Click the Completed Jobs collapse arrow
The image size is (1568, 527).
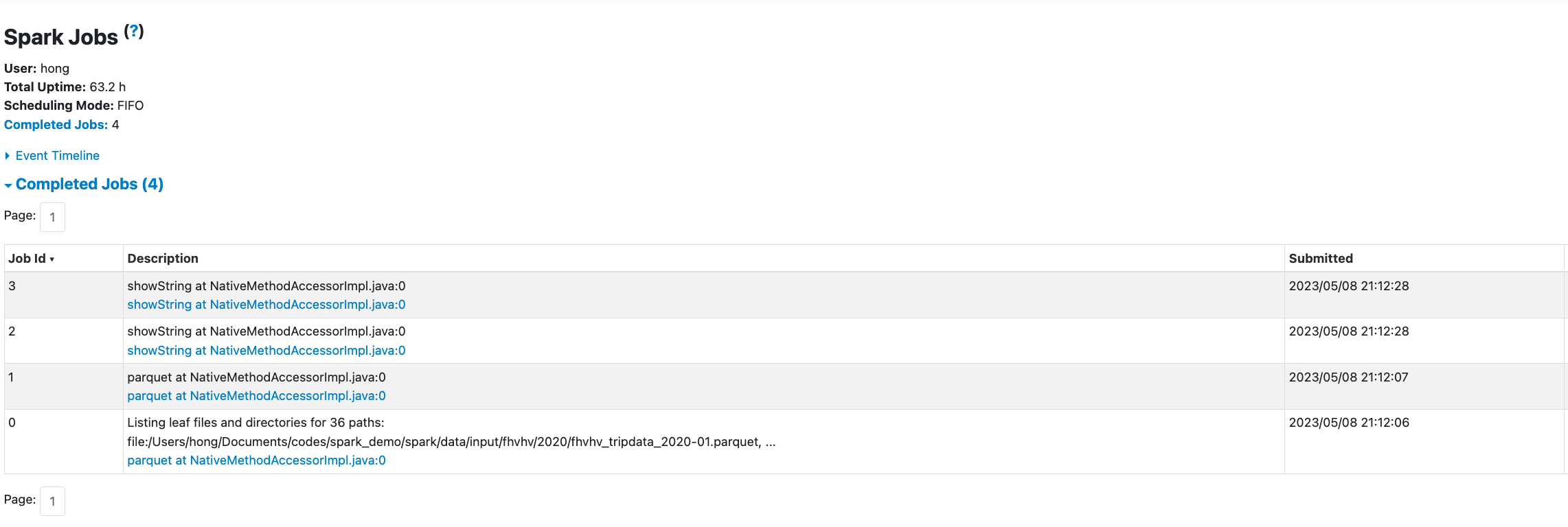pyautogui.click(x=8, y=185)
